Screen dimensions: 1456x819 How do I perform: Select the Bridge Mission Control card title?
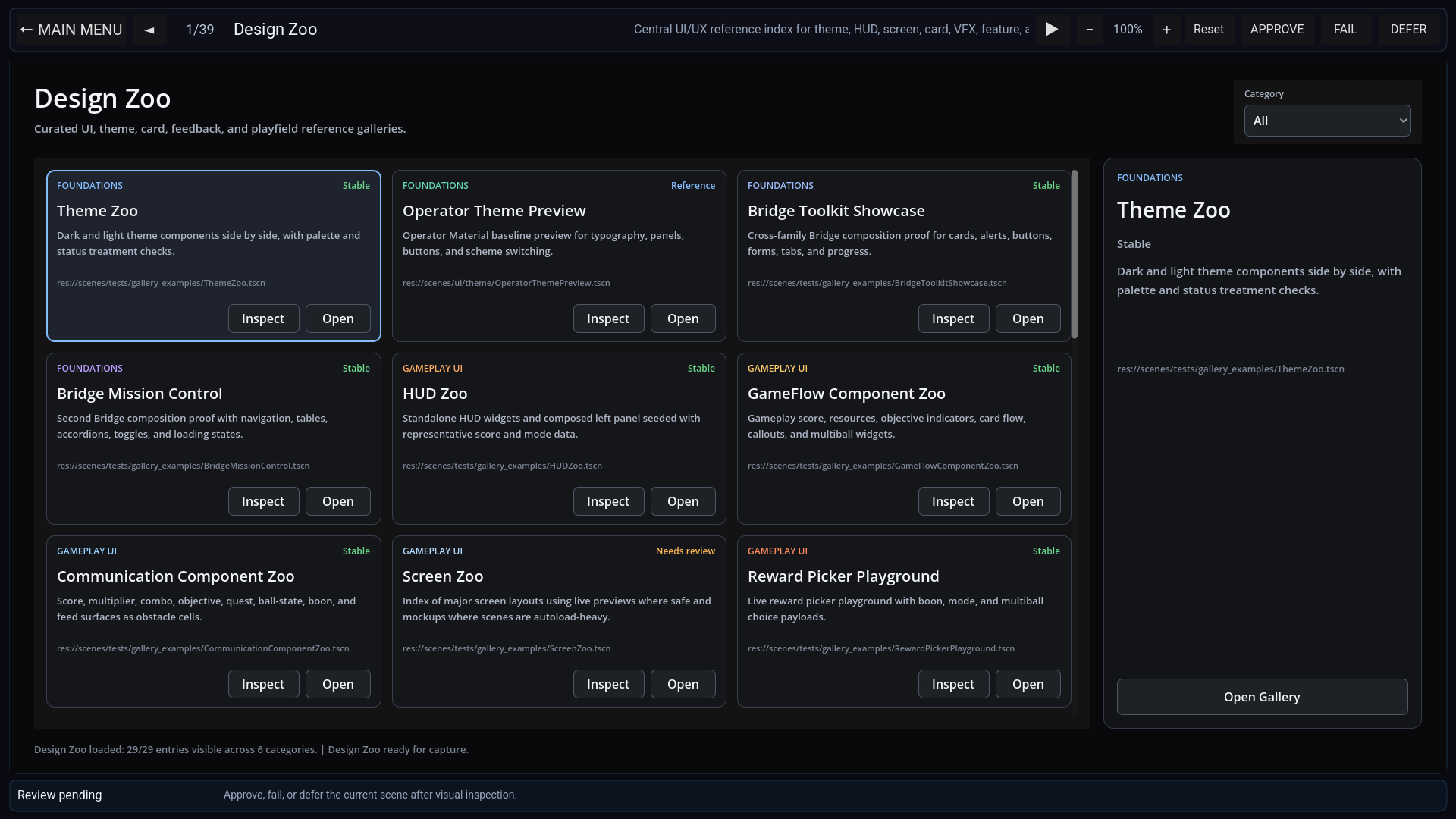point(140,394)
